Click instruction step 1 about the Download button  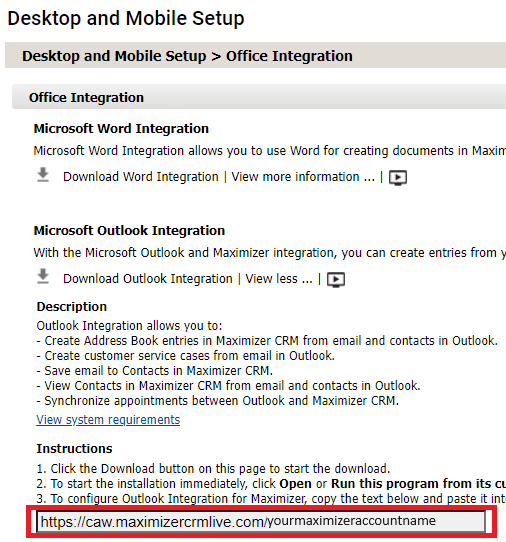click(213, 468)
